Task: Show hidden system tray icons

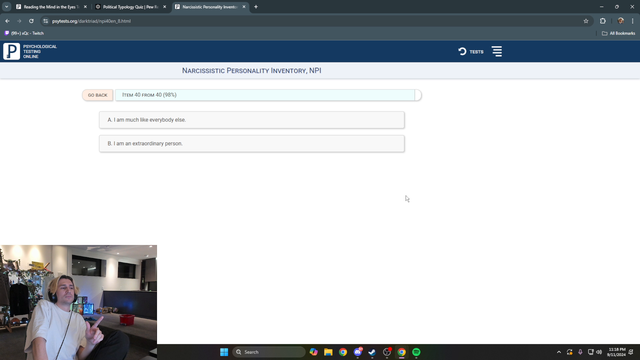Action: (x=559, y=352)
